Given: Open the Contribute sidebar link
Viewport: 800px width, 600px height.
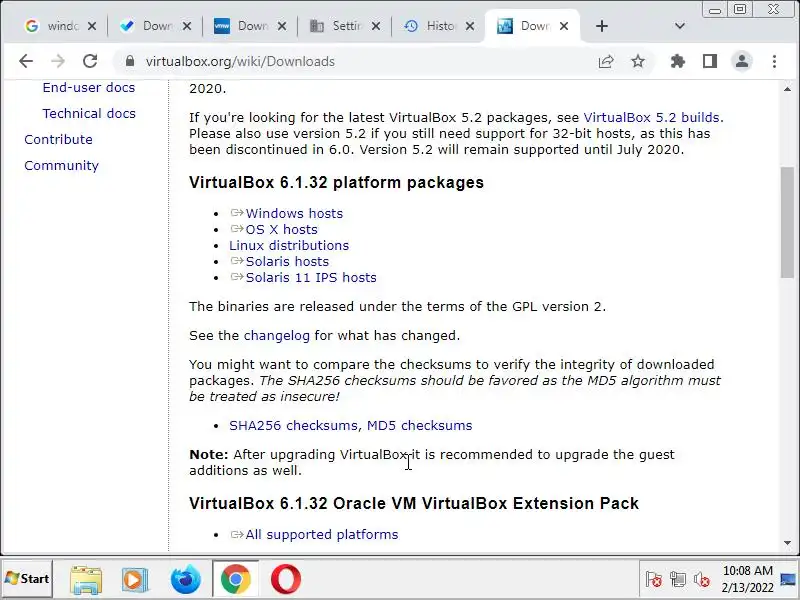Looking at the screenshot, I should click(58, 139).
